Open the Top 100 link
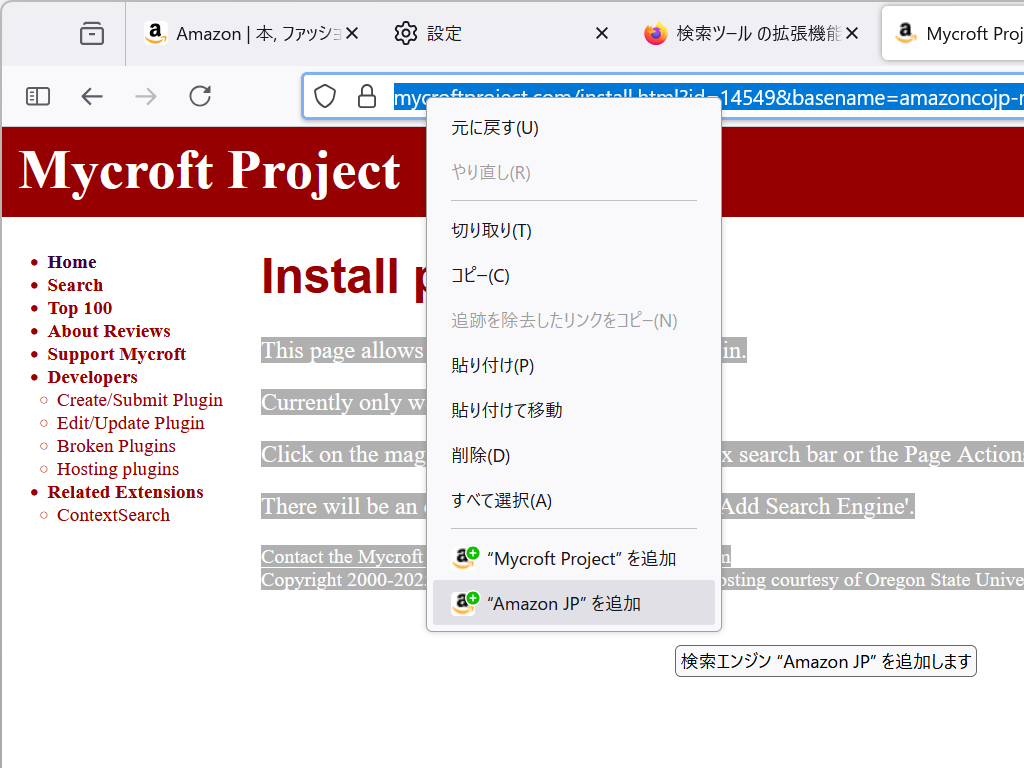This screenshot has height=768, width=1024. coord(79,308)
